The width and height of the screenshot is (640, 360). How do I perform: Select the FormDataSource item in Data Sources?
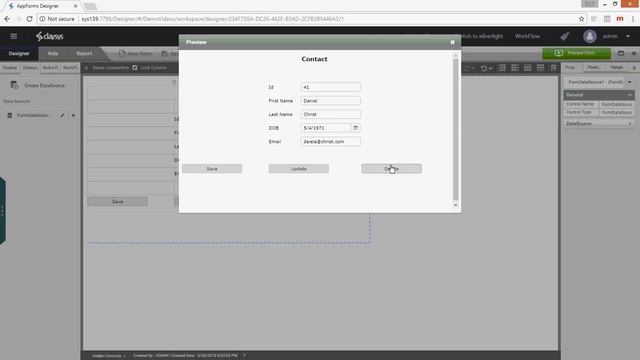(33, 116)
